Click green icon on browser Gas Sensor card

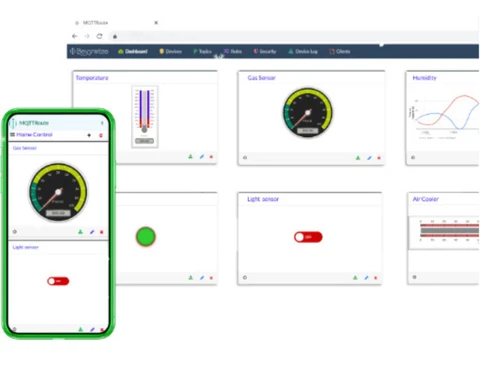coord(358,158)
